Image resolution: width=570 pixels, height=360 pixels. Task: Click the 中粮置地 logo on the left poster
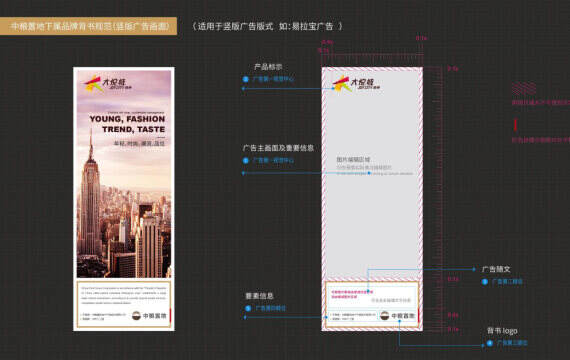pyautogui.click(x=149, y=316)
